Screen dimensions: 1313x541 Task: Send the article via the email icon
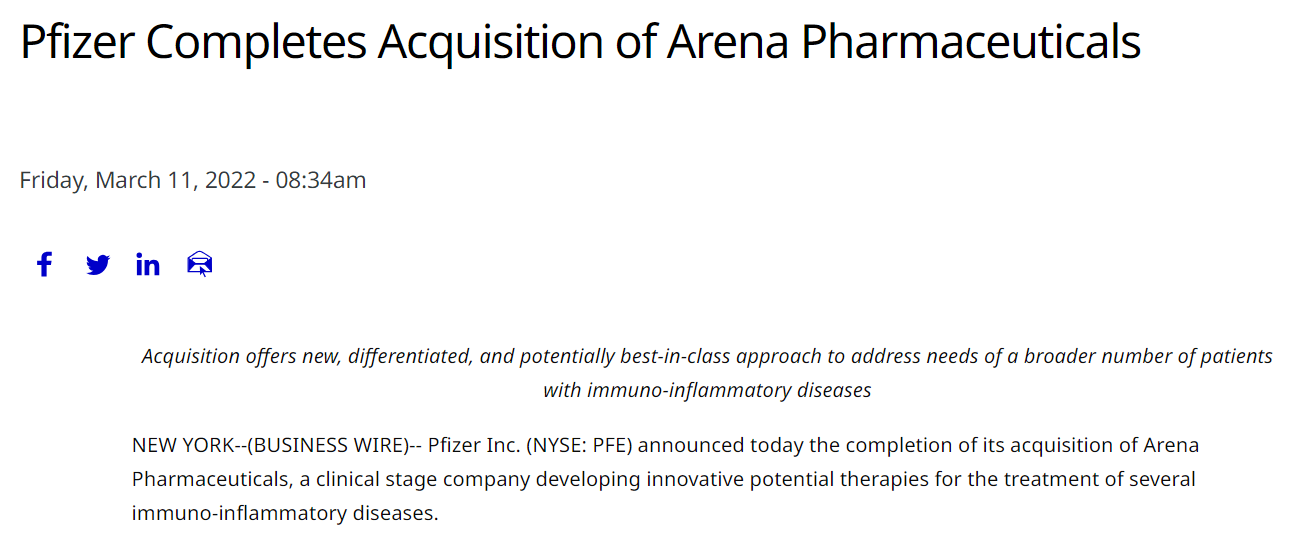point(200,265)
